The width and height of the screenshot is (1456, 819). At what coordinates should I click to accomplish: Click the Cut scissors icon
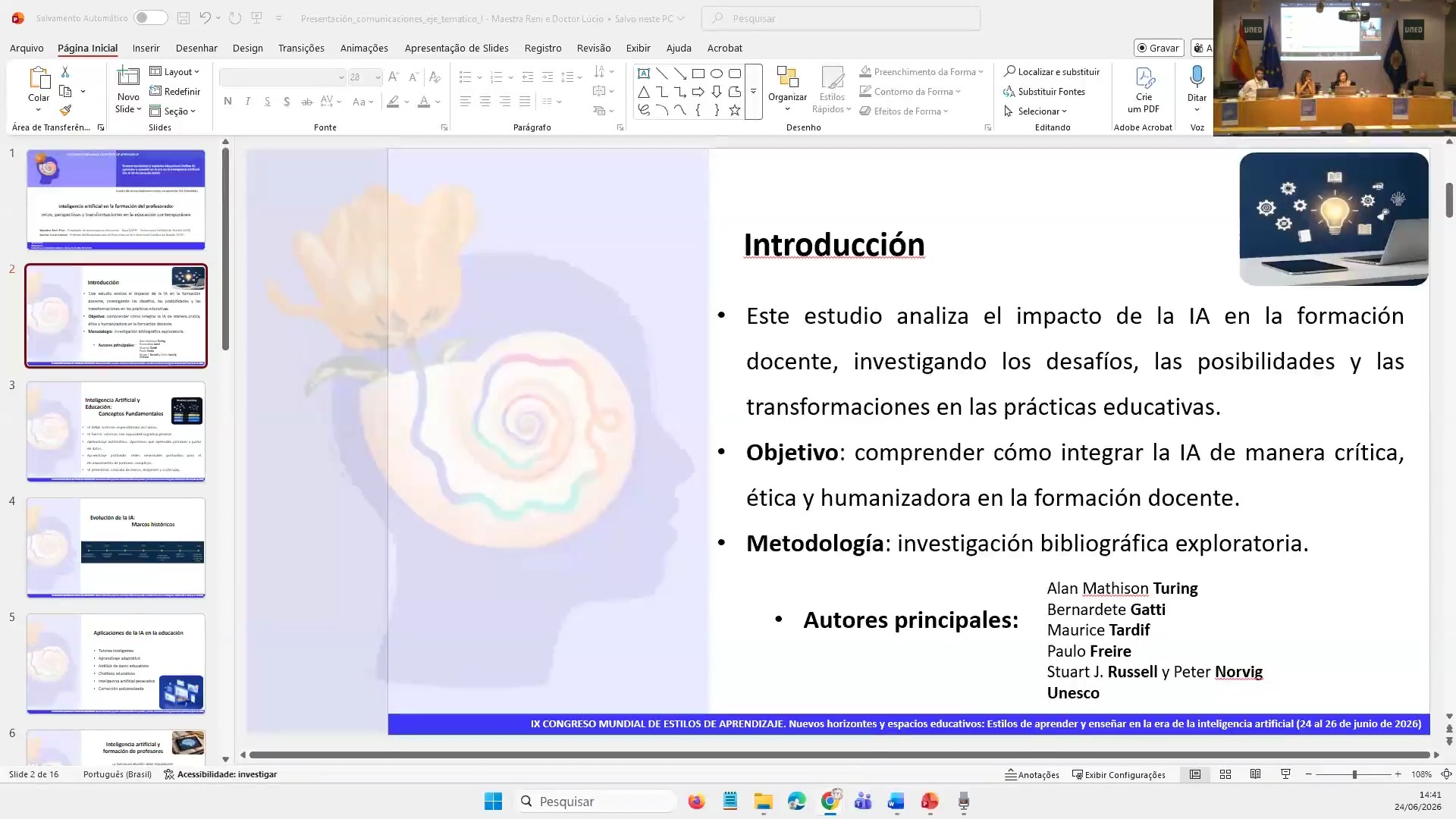(65, 72)
